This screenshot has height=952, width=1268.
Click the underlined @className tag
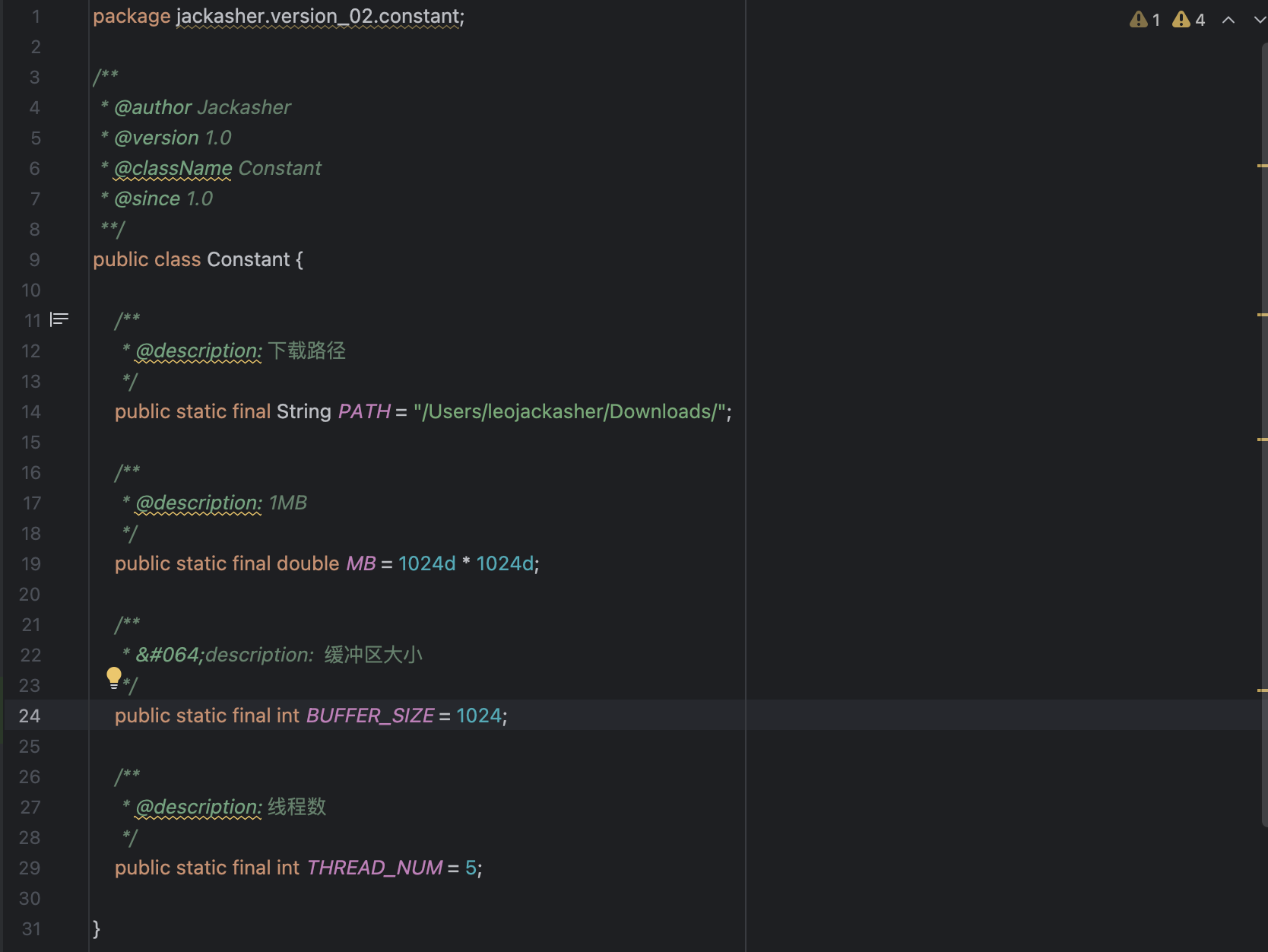(172, 168)
